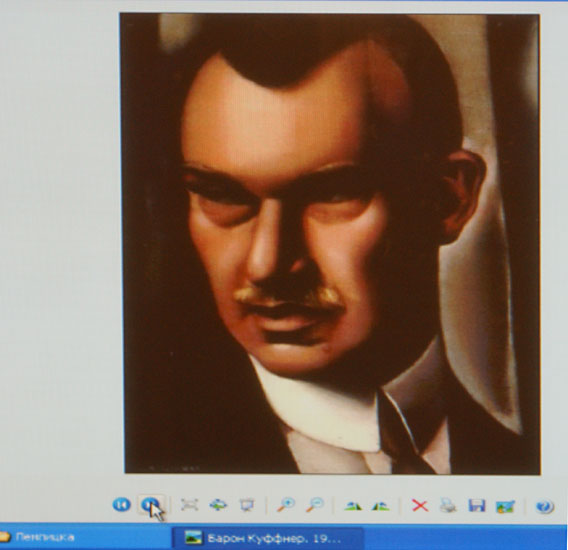Screen dimensions: 568x550
Task: Zoom out with the minus magnifier
Action: [315, 505]
